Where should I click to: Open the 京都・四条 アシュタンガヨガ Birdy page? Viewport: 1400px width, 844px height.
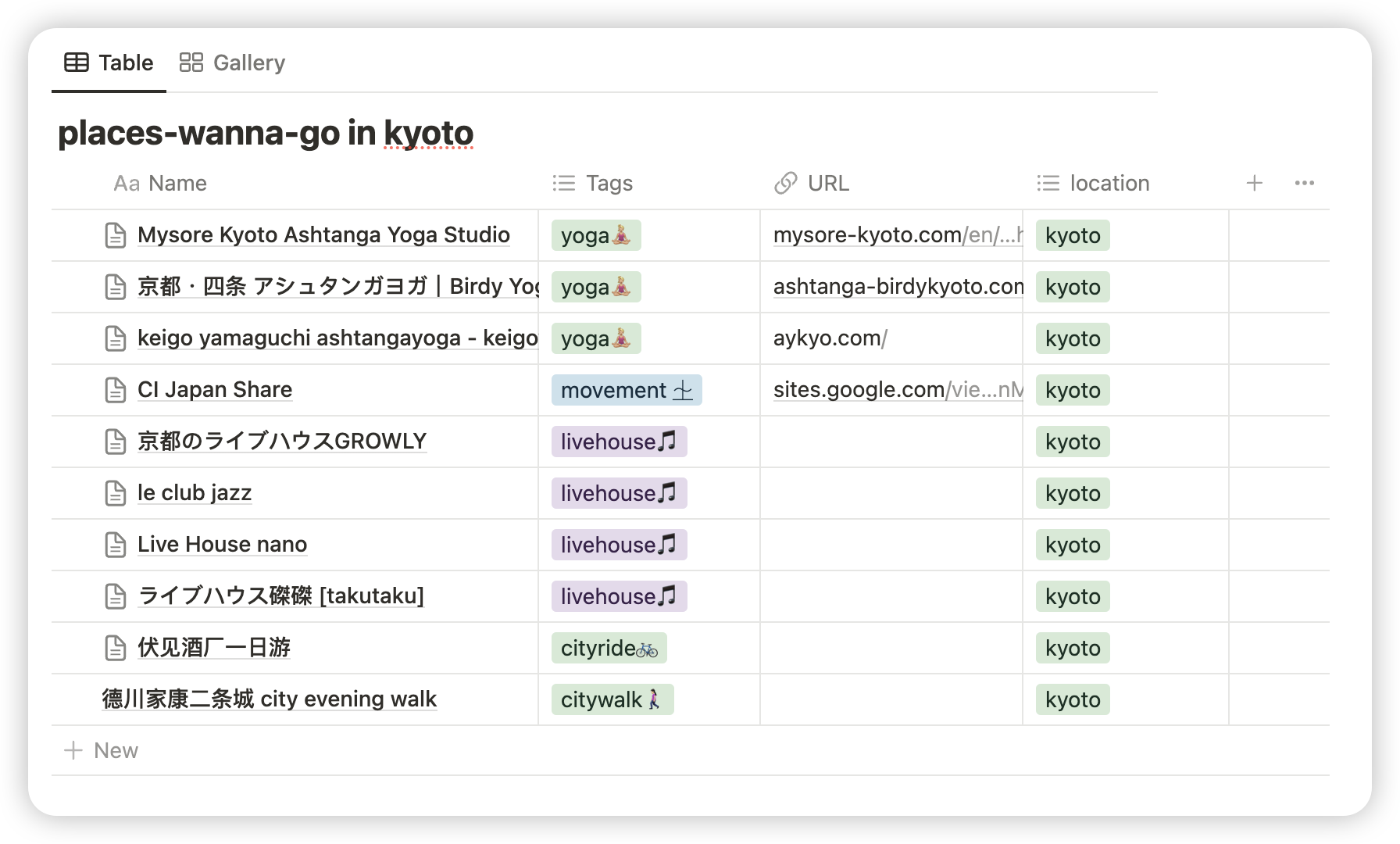337,286
